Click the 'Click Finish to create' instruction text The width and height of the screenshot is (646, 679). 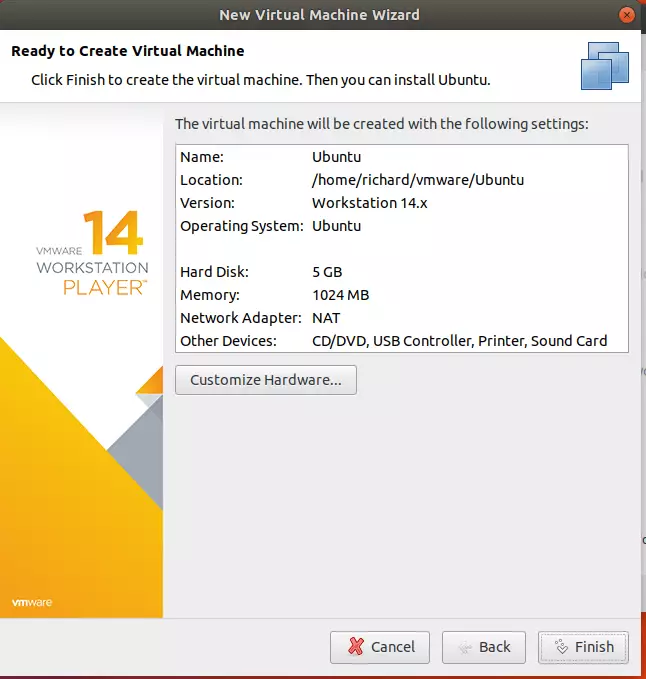[261, 80]
